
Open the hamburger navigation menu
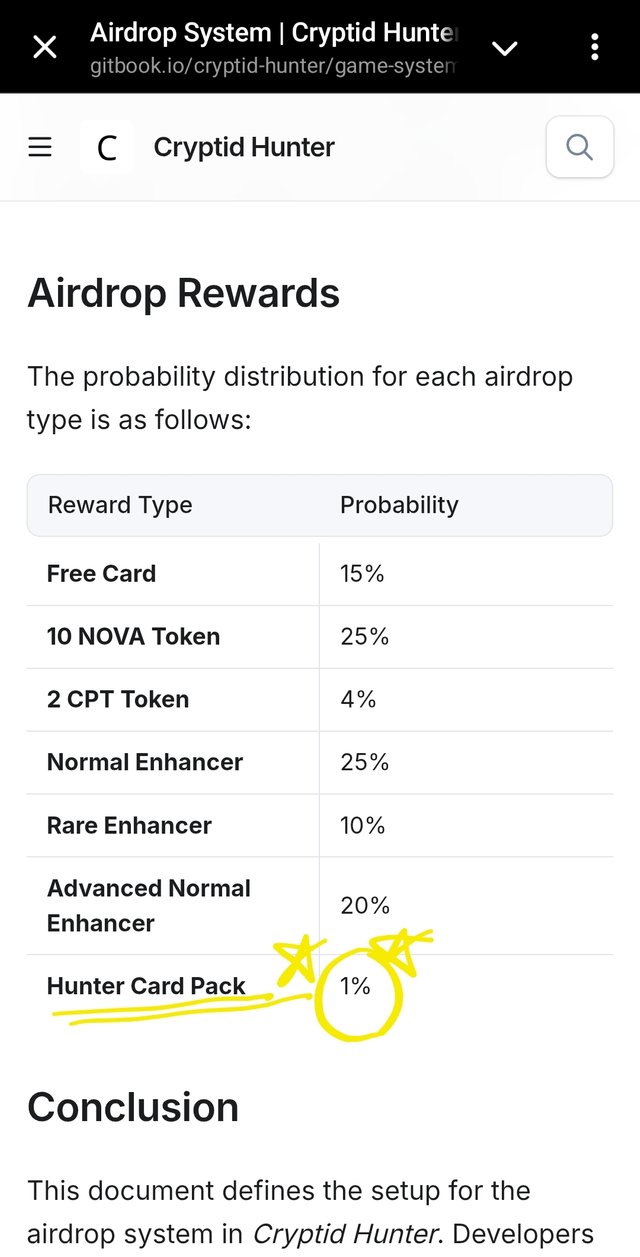(x=40, y=148)
